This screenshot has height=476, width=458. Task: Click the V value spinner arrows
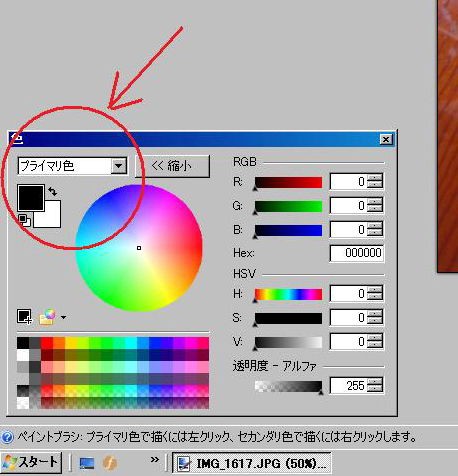pos(375,342)
